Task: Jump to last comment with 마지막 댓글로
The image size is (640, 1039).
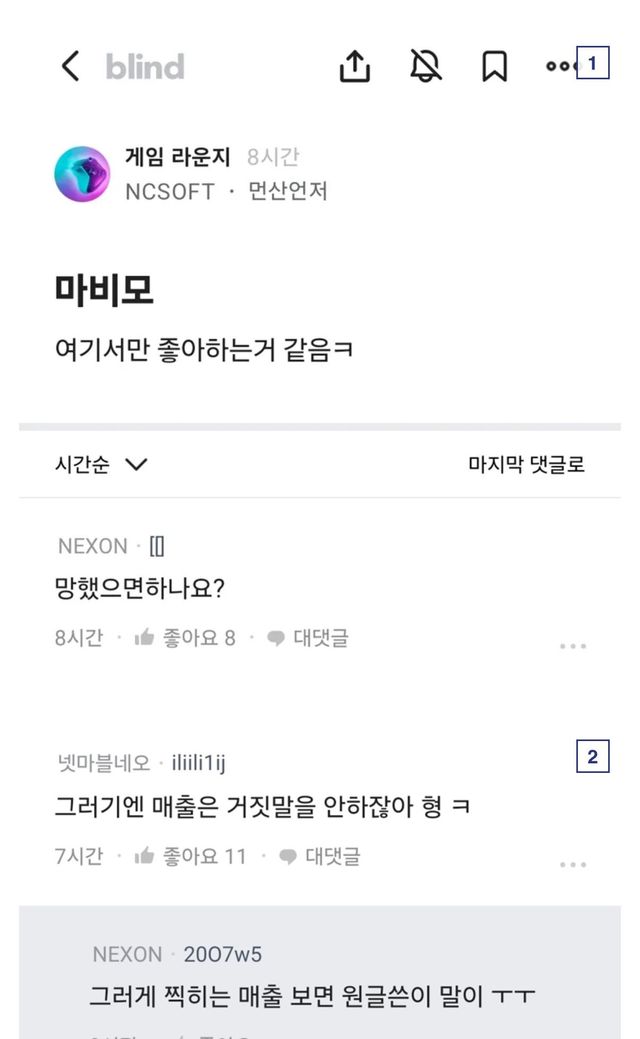Action: coord(526,464)
